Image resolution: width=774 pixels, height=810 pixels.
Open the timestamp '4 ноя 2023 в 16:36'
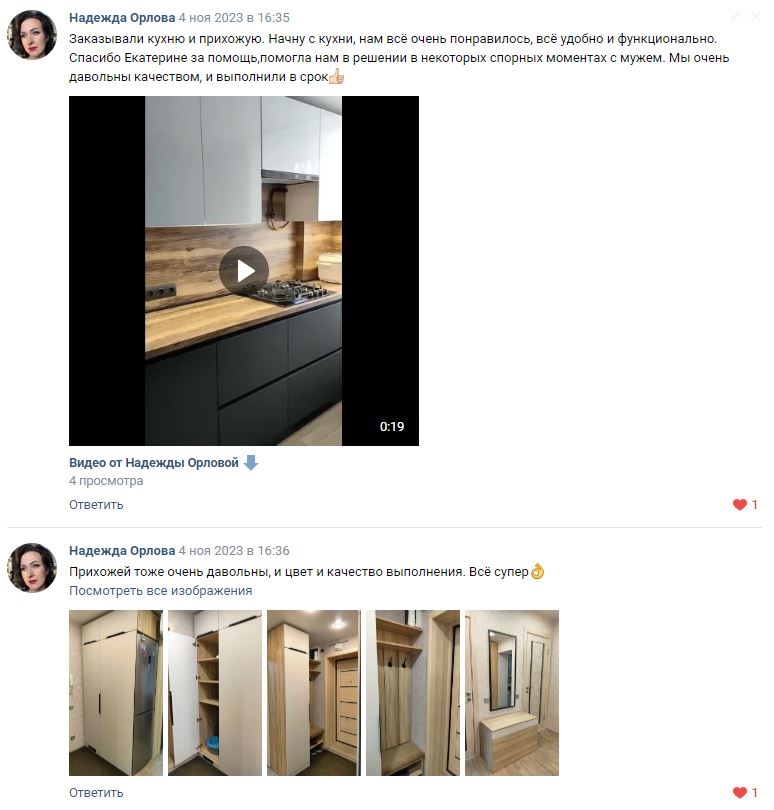(234, 551)
